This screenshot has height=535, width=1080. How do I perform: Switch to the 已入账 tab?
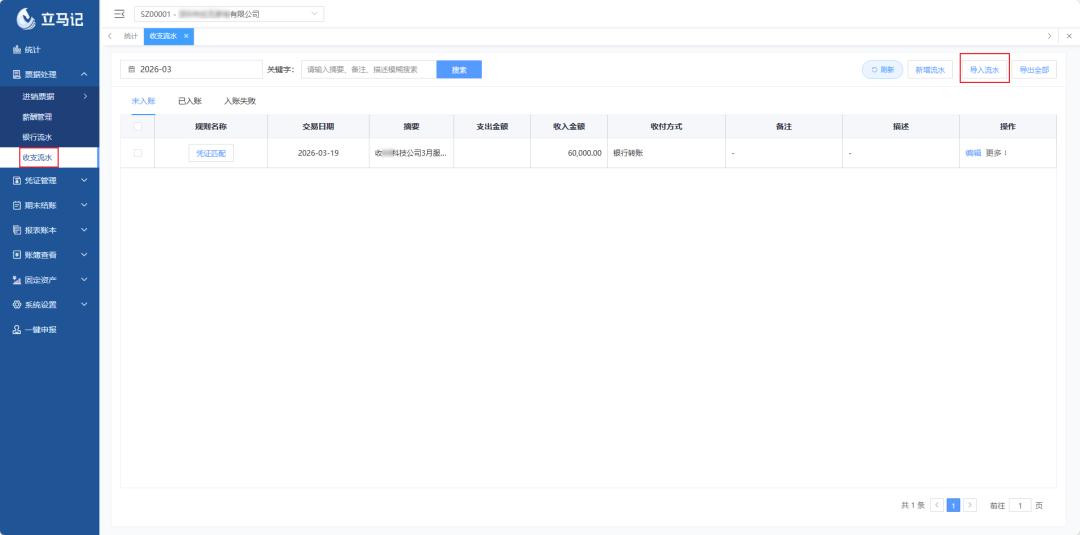pos(190,101)
